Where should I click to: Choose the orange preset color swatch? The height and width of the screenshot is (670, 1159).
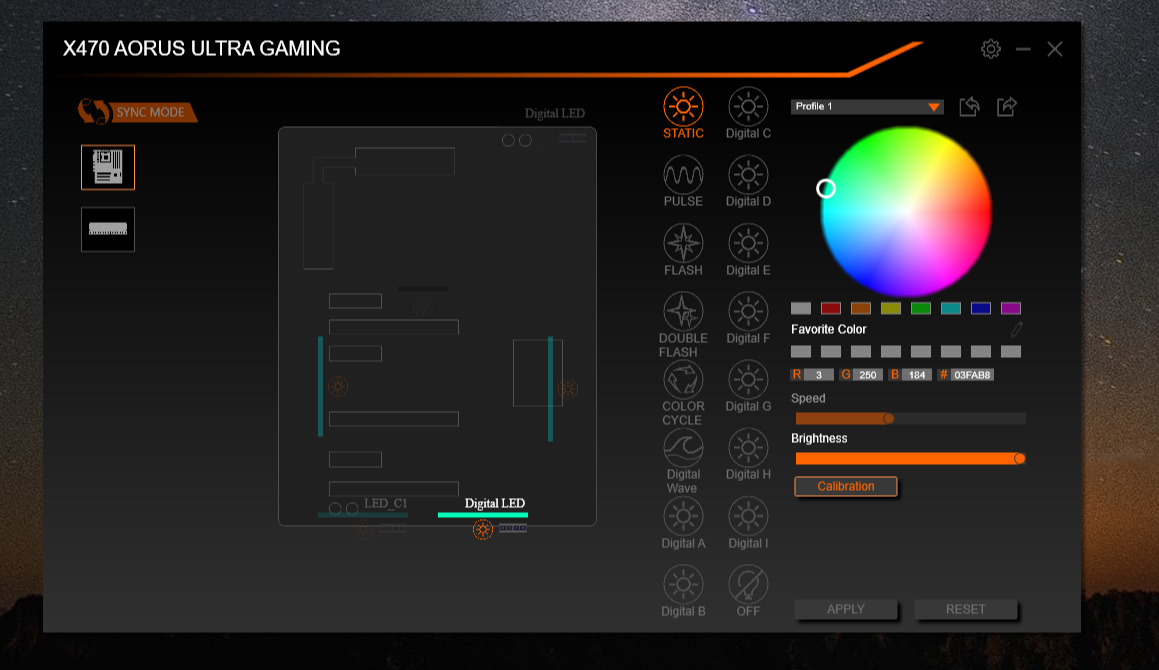[x=860, y=308]
